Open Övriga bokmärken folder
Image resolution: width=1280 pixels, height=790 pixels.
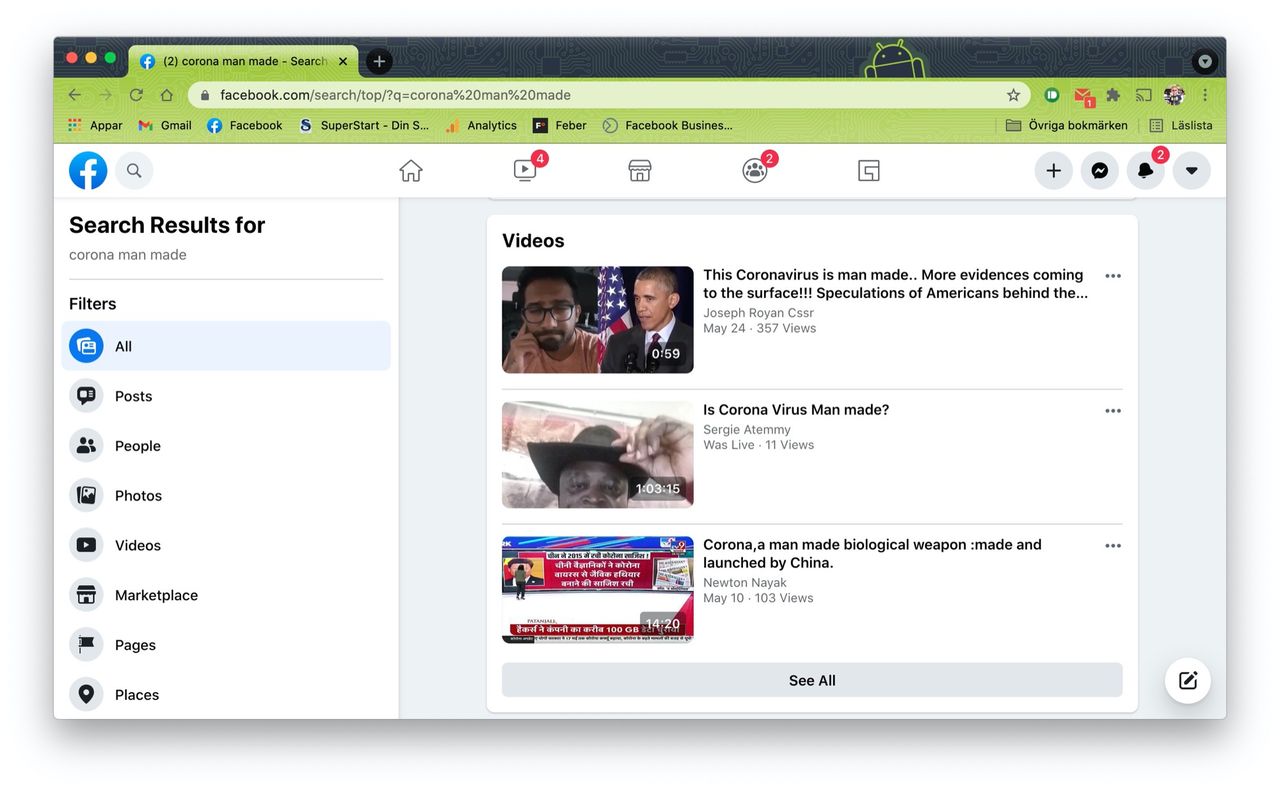1067,125
